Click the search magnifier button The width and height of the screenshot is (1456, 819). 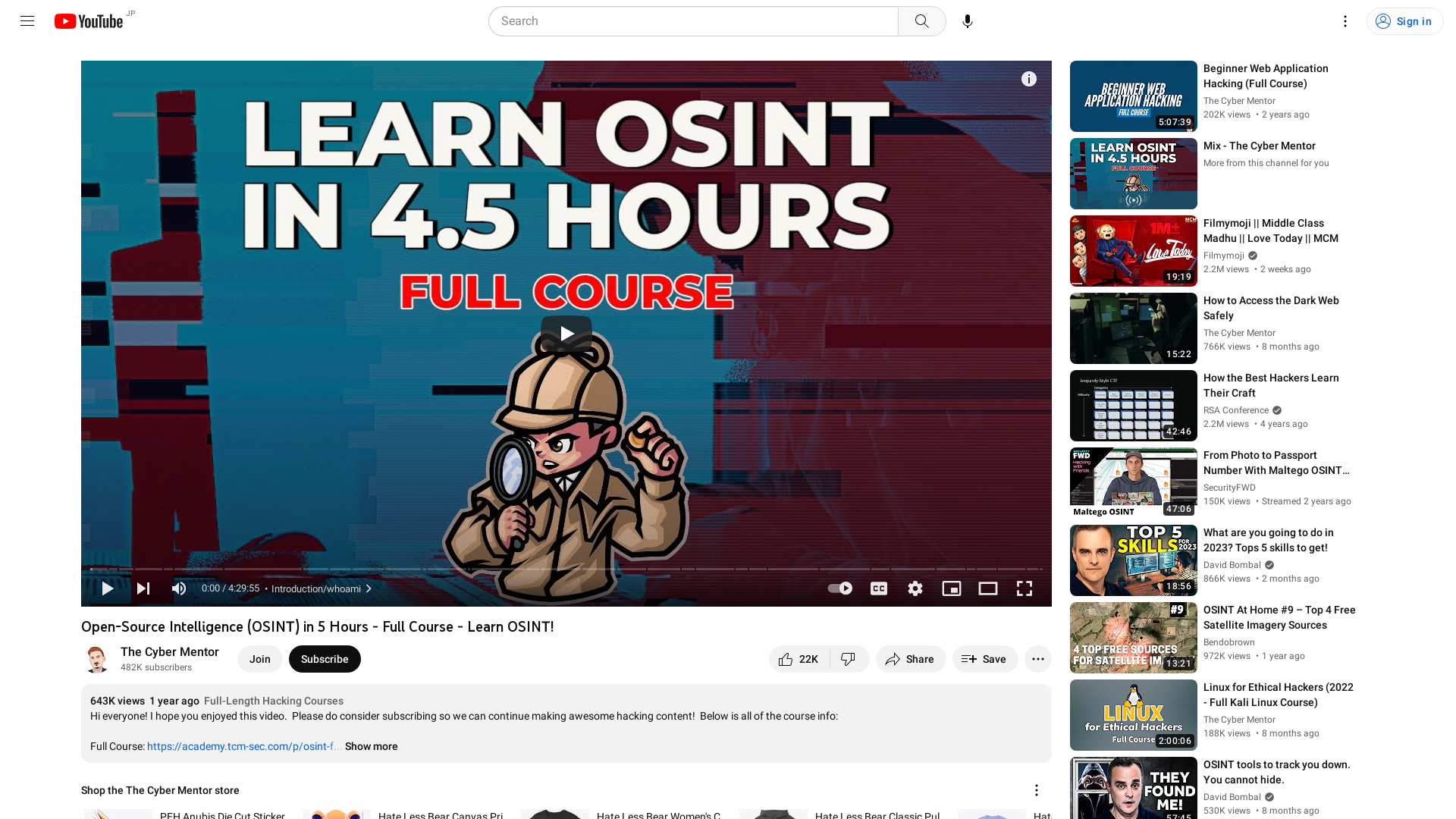(x=921, y=21)
